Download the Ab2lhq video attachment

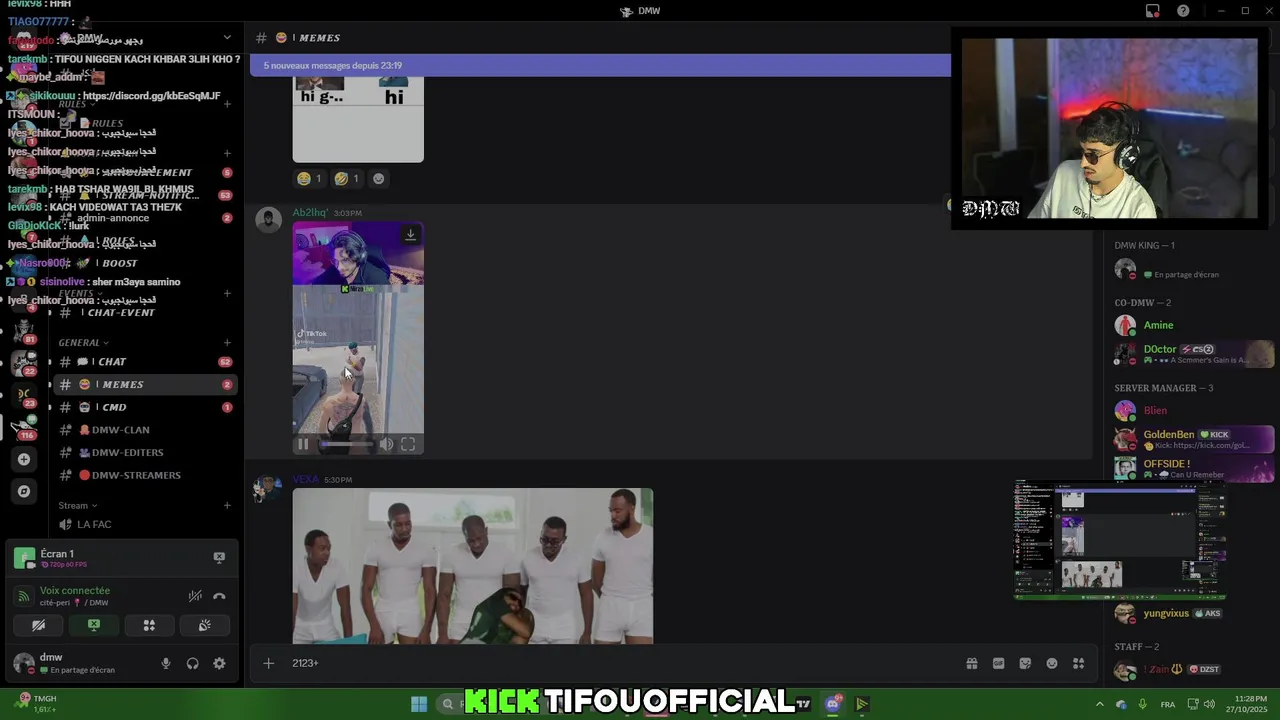tap(410, 235)
